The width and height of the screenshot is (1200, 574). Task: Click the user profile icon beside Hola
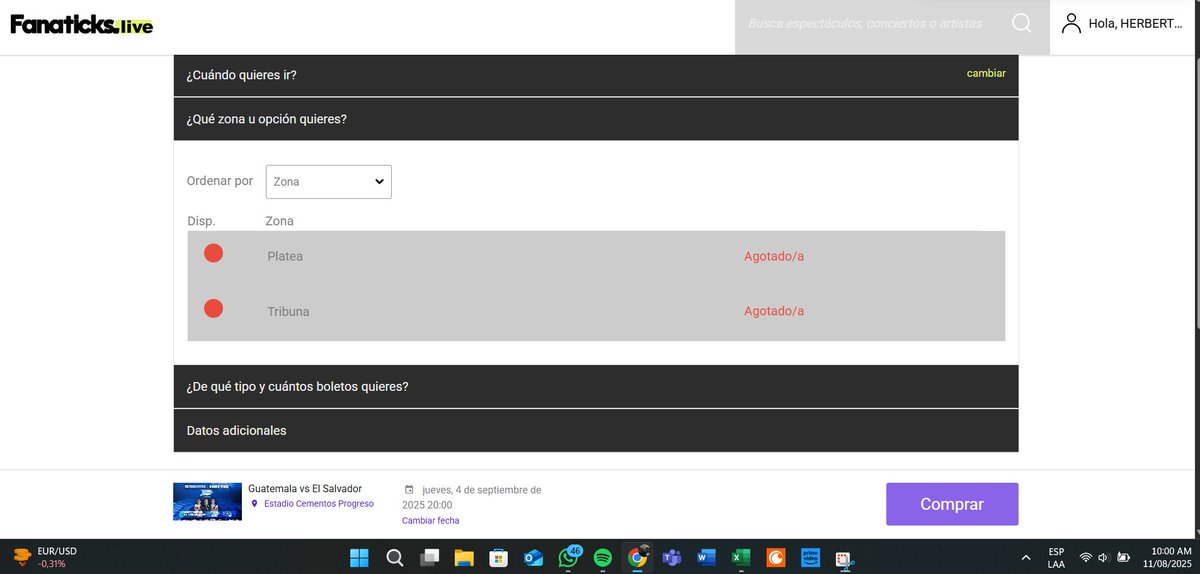(1071, 23)
